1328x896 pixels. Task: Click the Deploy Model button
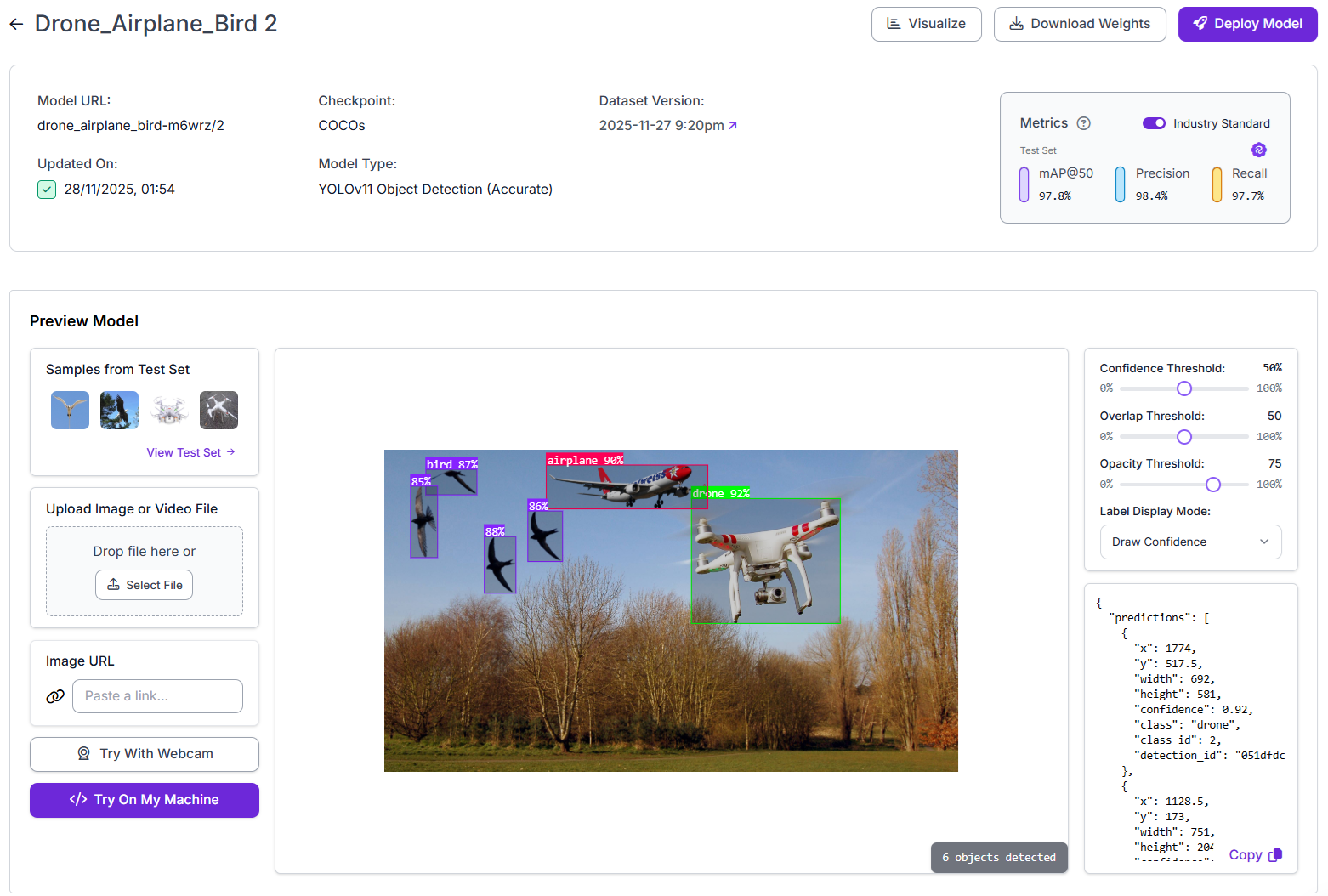point(1247,24)
